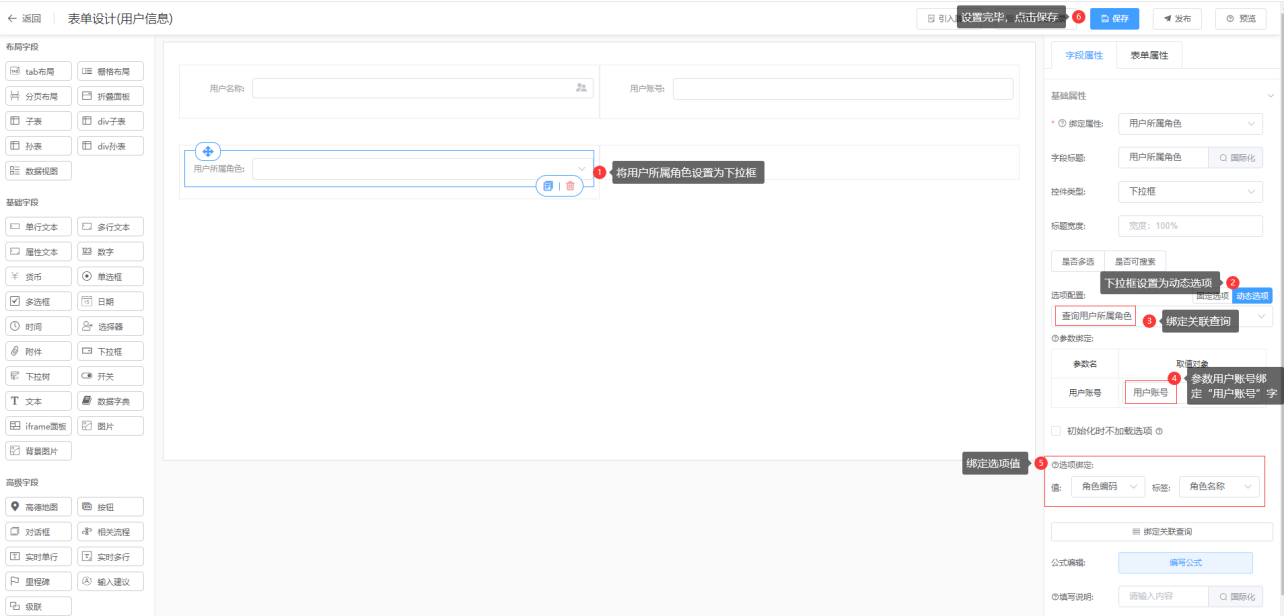Click the 字段标题 input field

pos(1163,157)
